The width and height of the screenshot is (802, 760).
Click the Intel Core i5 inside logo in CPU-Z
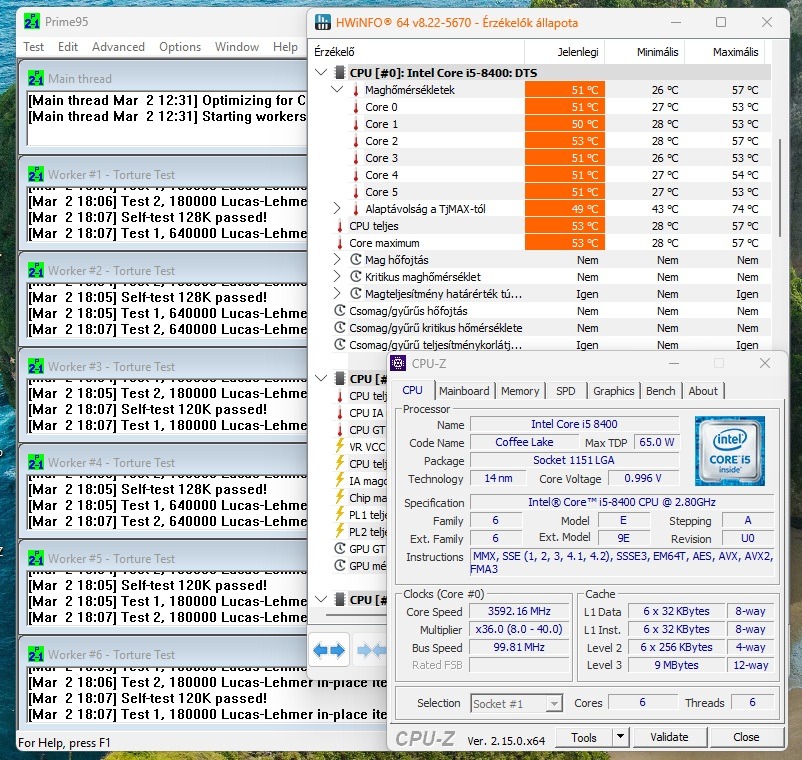click(x=729, y=451)
